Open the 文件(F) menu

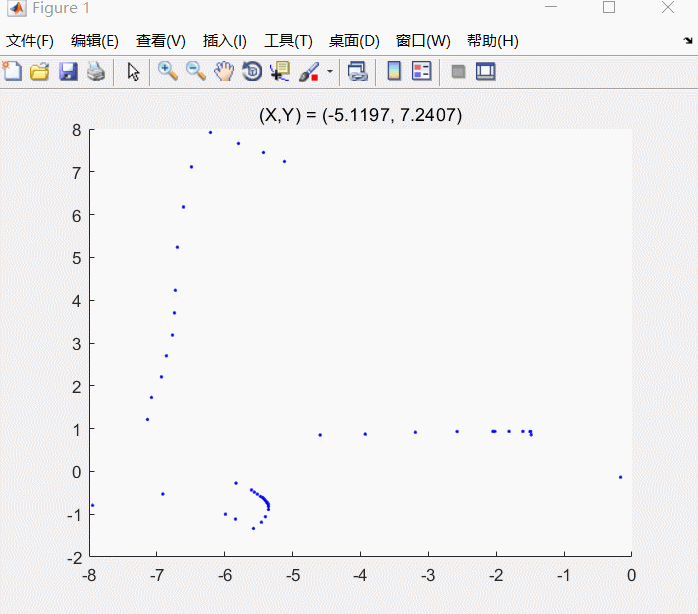(x=30, y=41)
